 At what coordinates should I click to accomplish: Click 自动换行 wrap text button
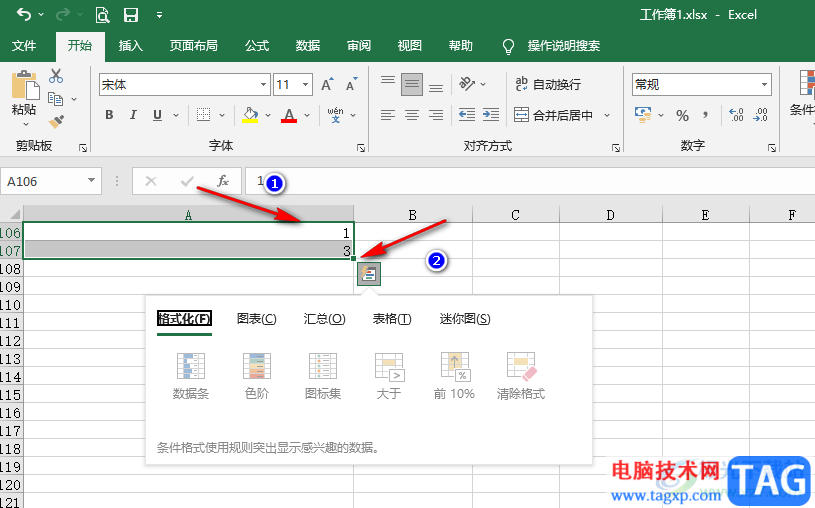pyautogui.click(x=548, y=84)
